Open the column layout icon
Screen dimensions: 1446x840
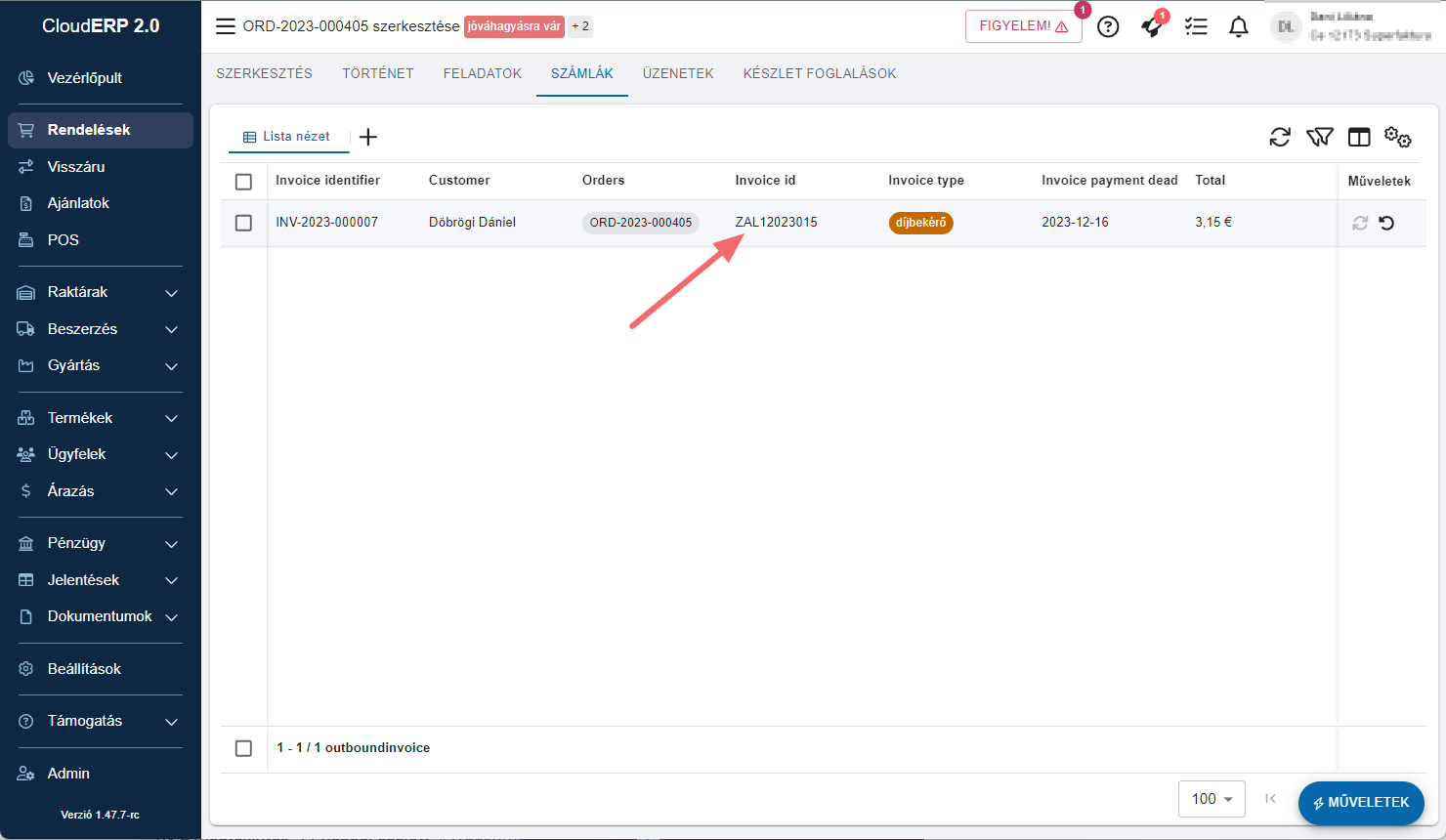[1359, 138]
